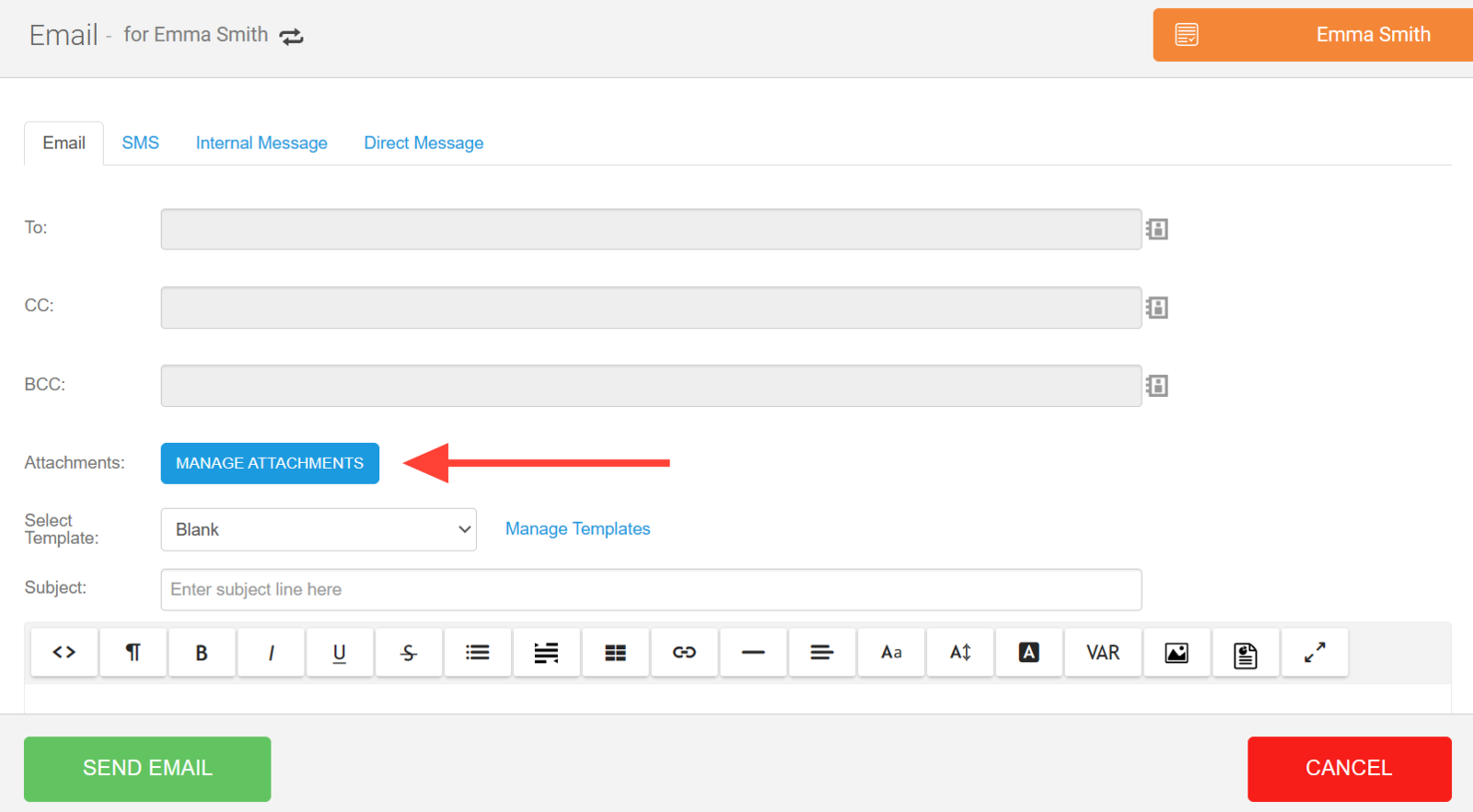
Task: Apply bold formatting in editor
Action: [202, 653]
